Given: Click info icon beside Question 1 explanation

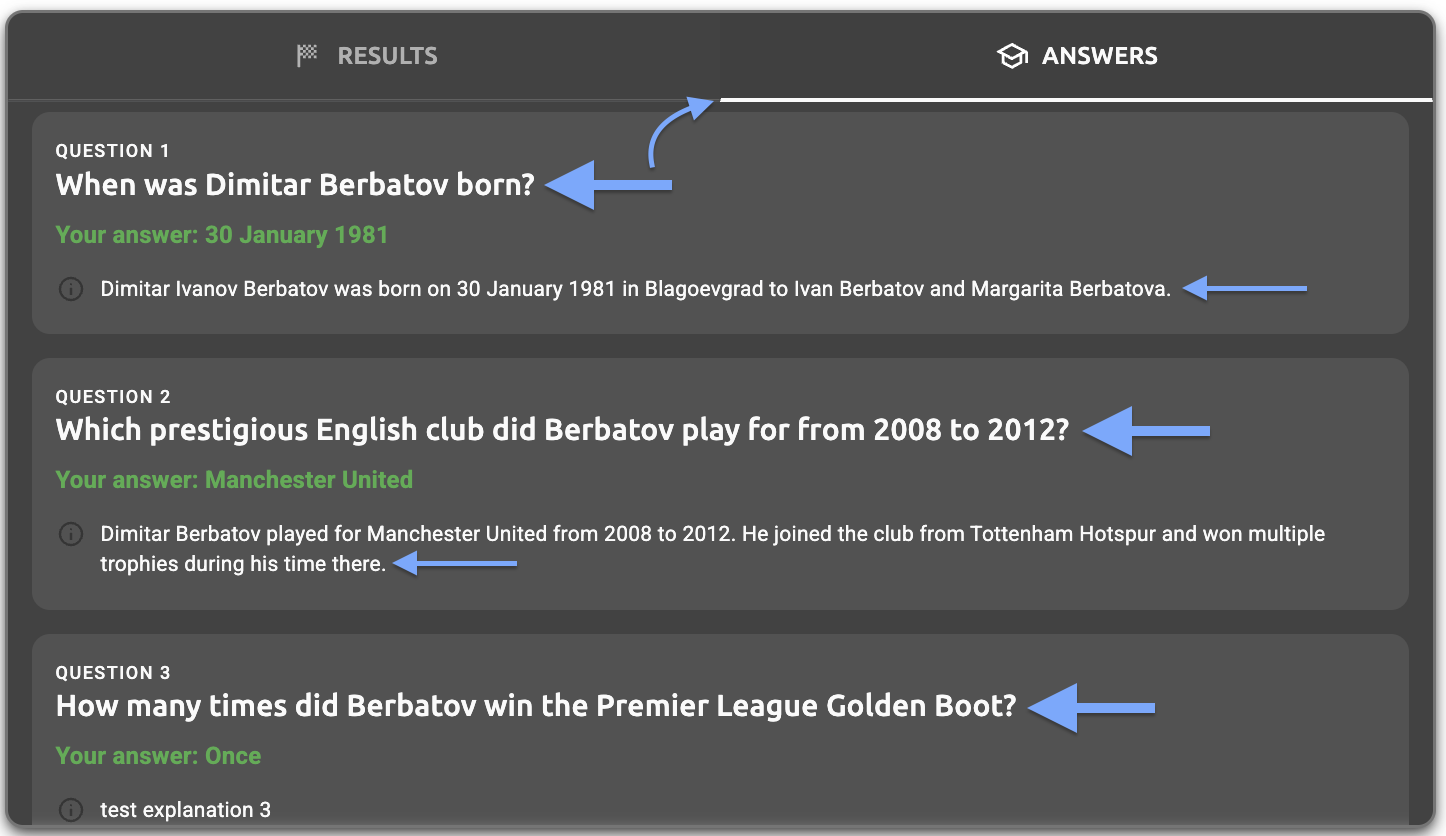Looking at the screenshot, I should 71,290.
